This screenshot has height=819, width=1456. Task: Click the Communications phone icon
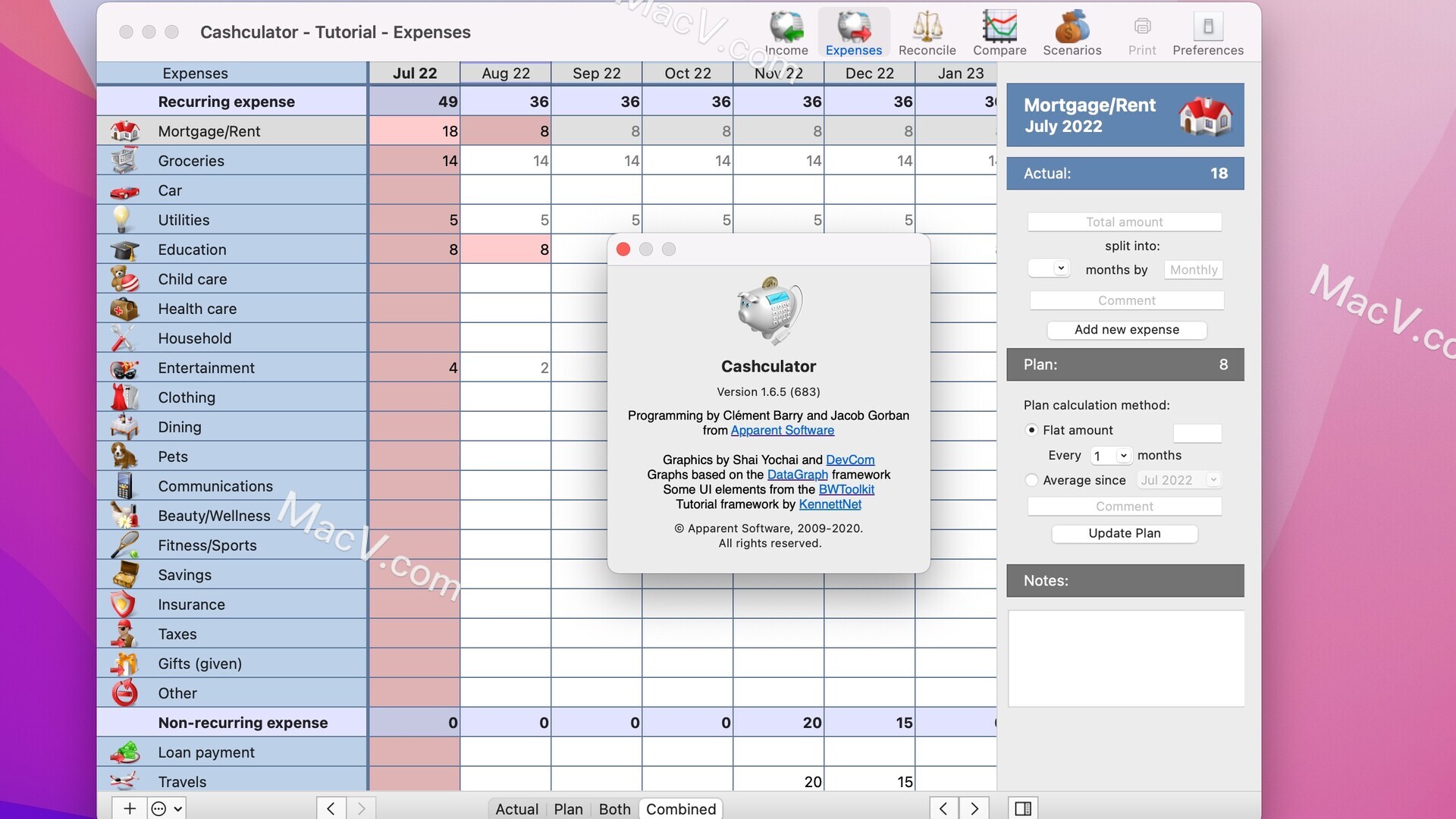tap(125, 486)
